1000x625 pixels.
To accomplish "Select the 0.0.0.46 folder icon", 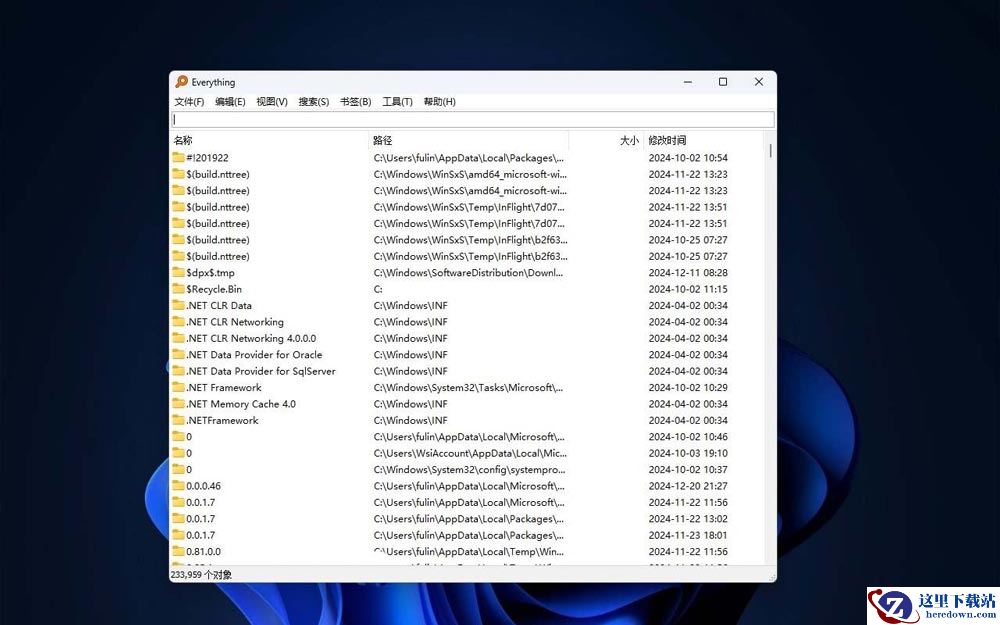I will pyautogui.click(x=179, y=486).
